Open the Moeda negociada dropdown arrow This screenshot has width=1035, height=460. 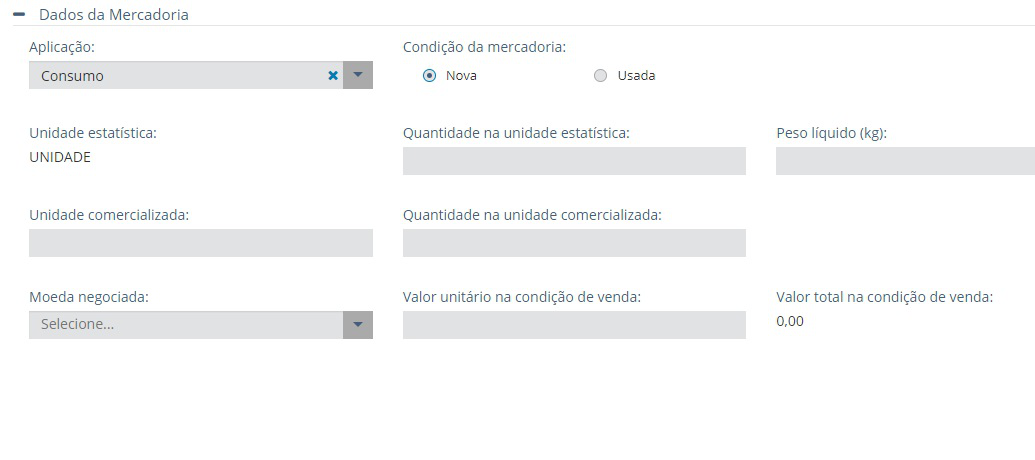pos(358,325)
